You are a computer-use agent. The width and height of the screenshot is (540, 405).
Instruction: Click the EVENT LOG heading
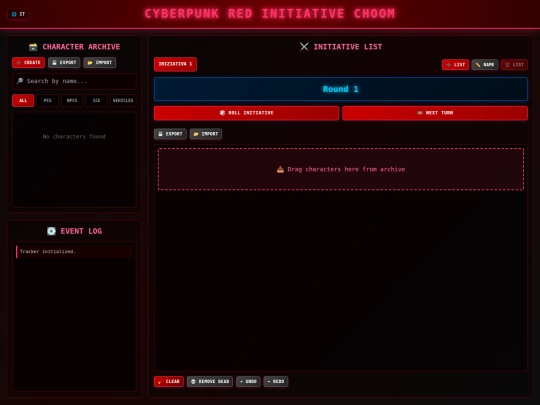81,231
